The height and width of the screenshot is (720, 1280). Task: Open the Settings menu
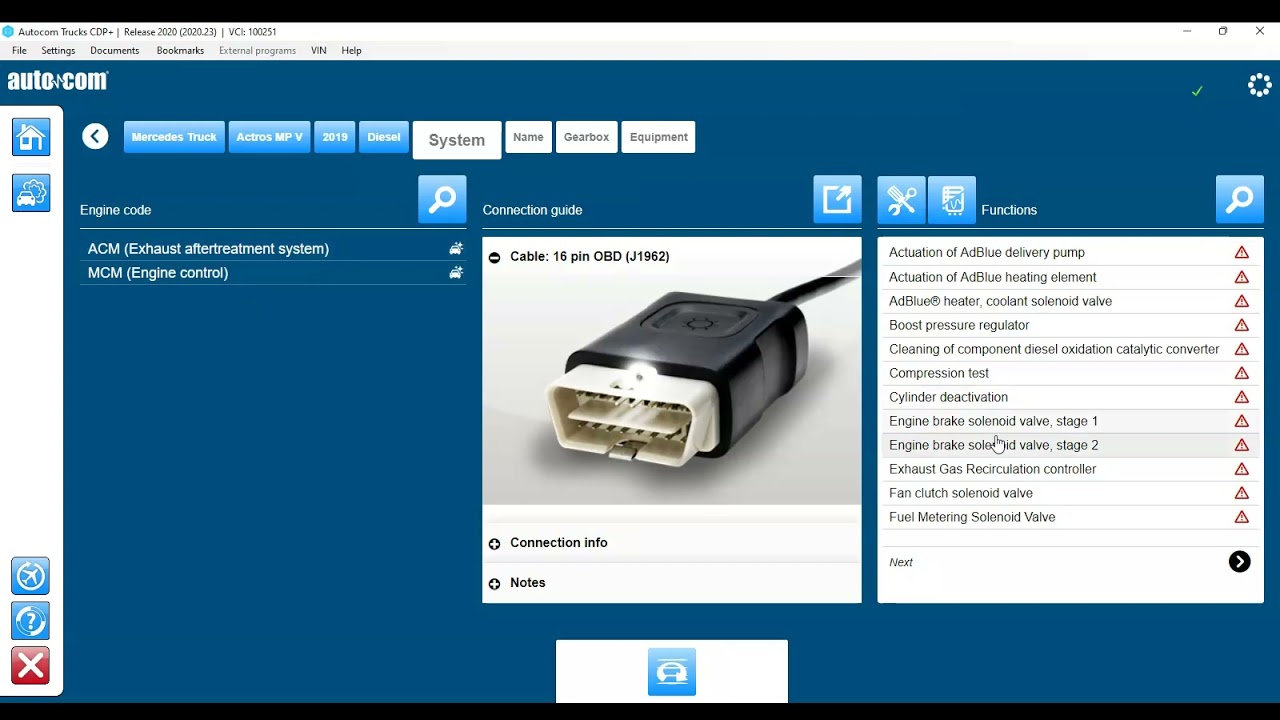pos(58,51)
